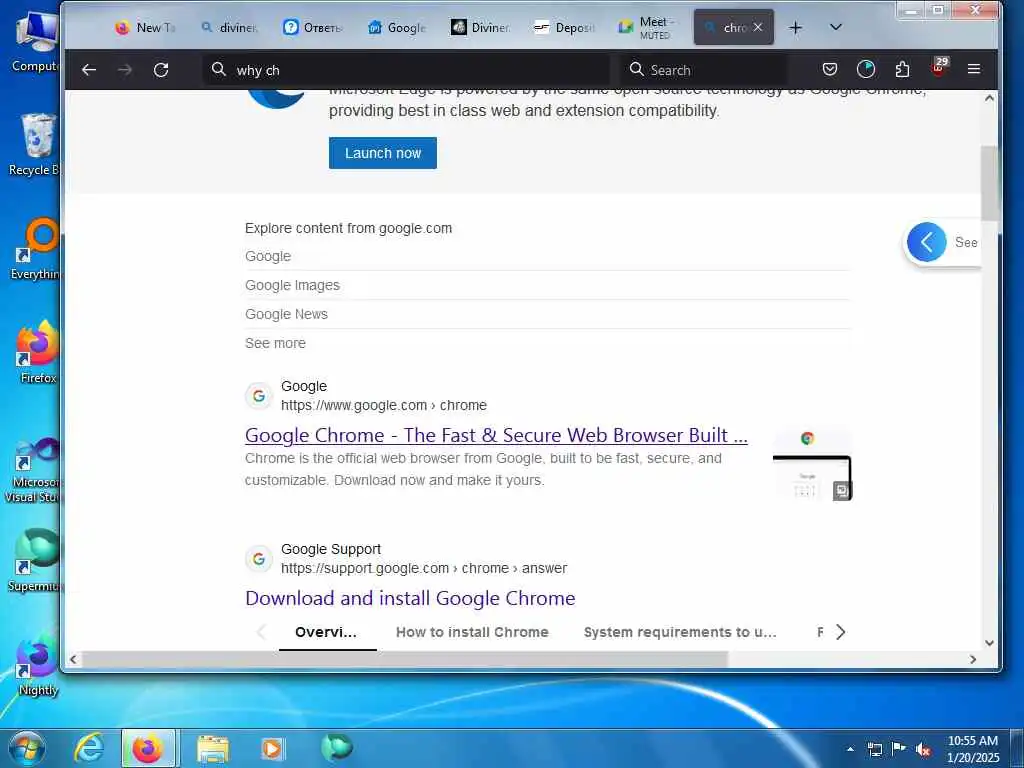Click the See more link
This screenshot has height=768, width=1024.
pos(275,343)
